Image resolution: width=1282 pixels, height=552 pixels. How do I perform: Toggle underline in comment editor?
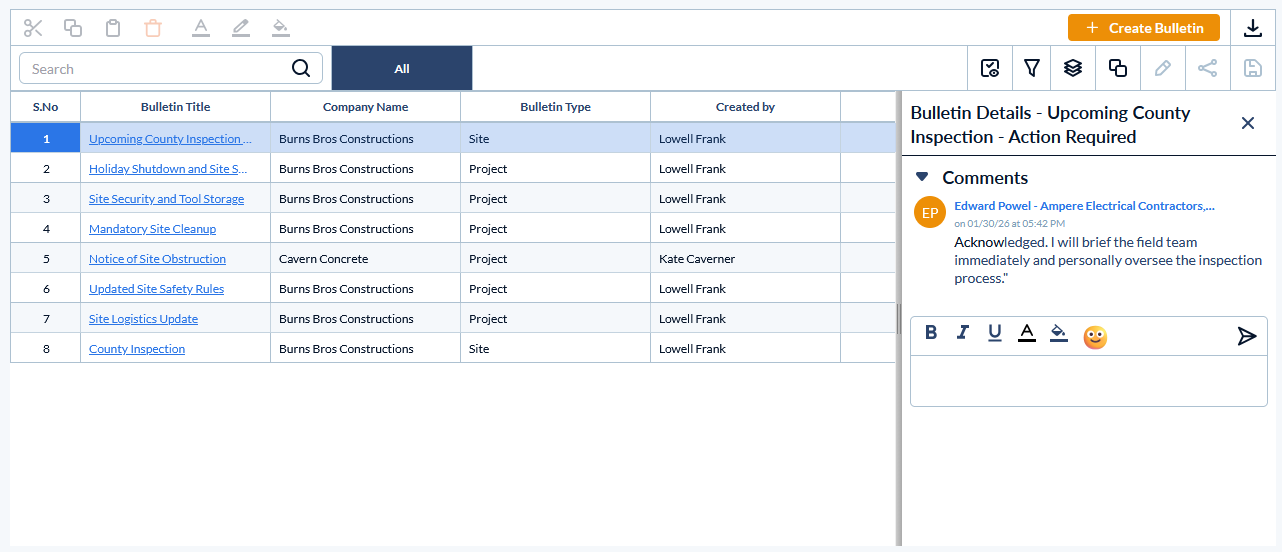click(995, 333)
